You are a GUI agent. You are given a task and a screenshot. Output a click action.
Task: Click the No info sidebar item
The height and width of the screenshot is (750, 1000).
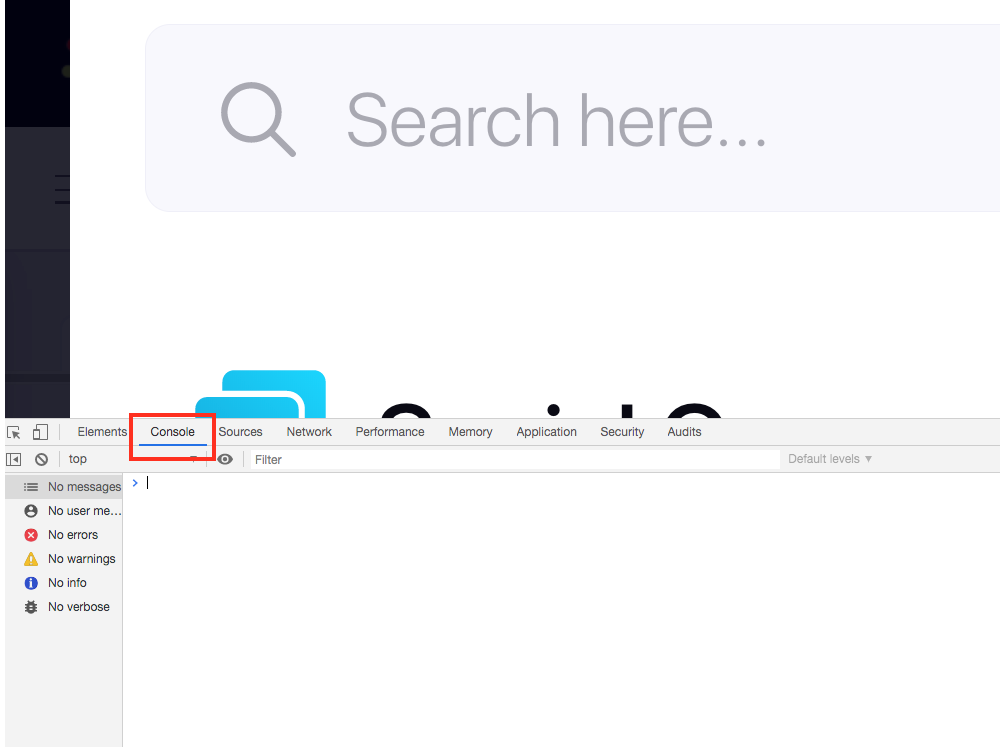64,583
